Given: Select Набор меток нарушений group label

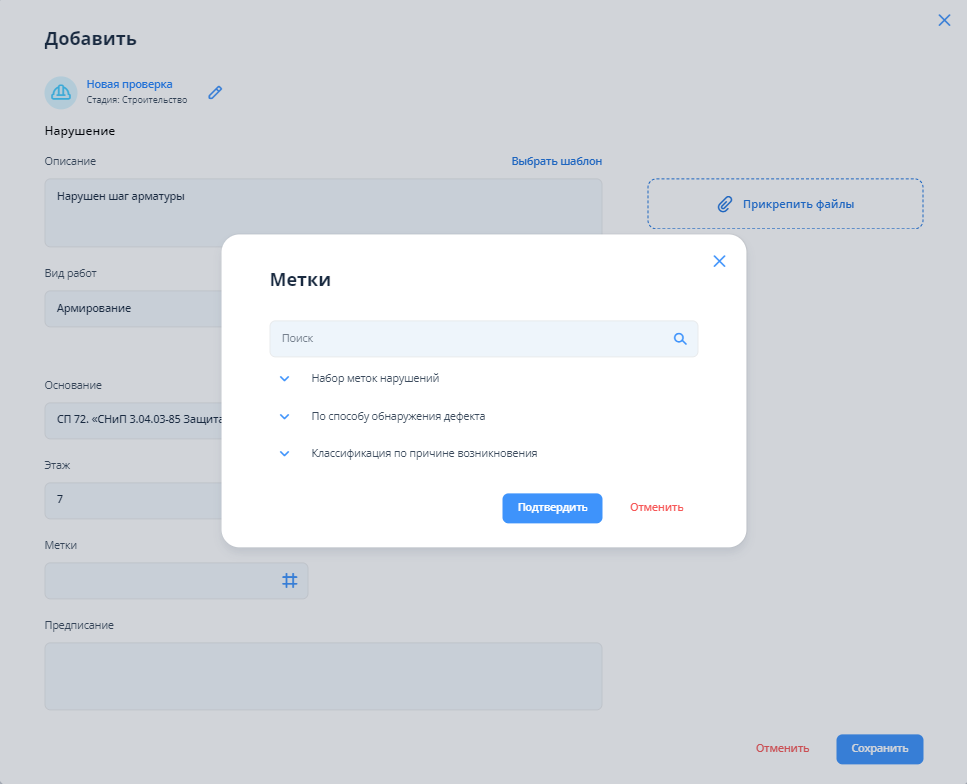Looking at the screenshot, I should point(375,379).
